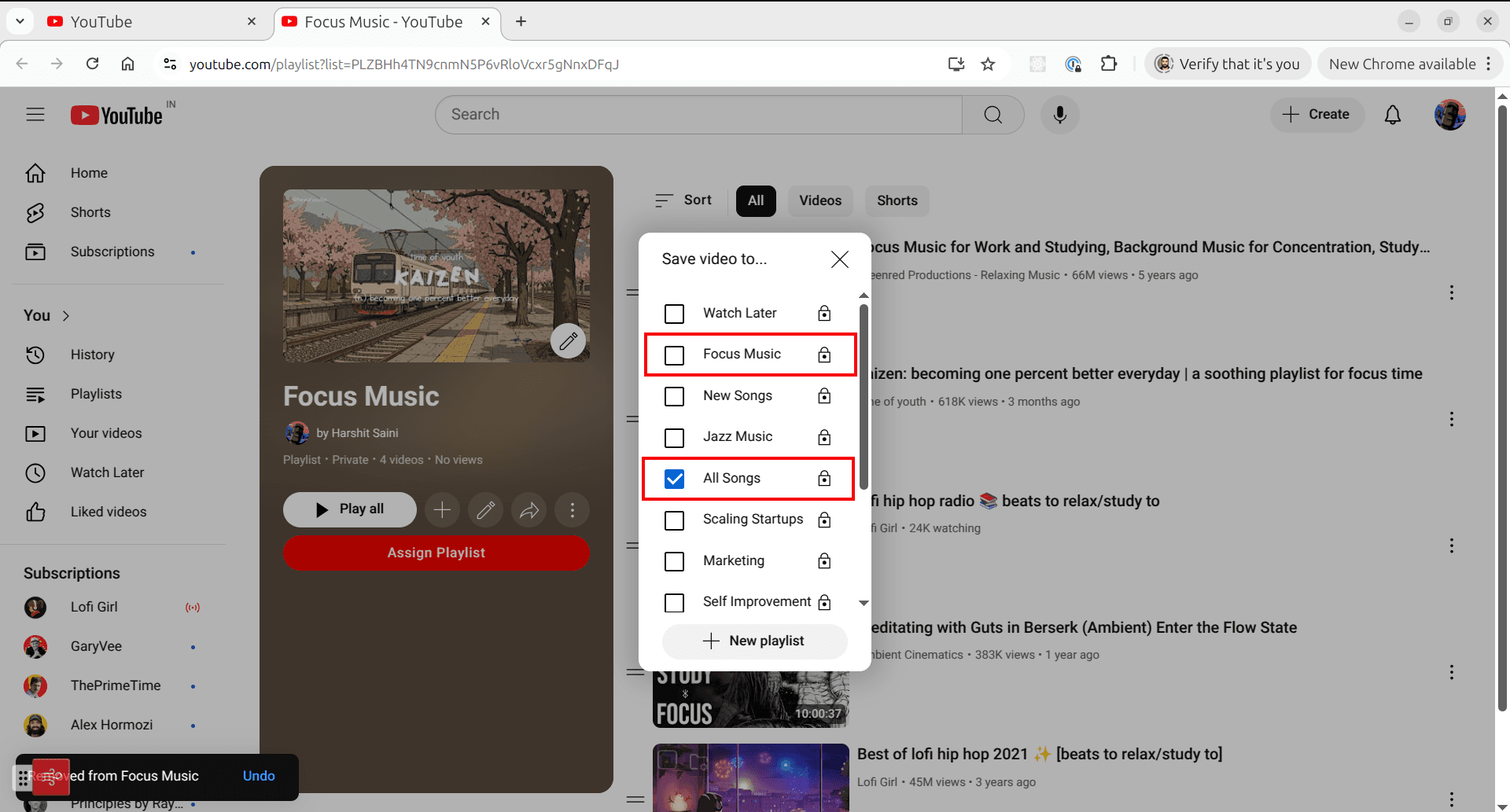
Task: Start voice search with the microphone
Action: (1060, 115)
